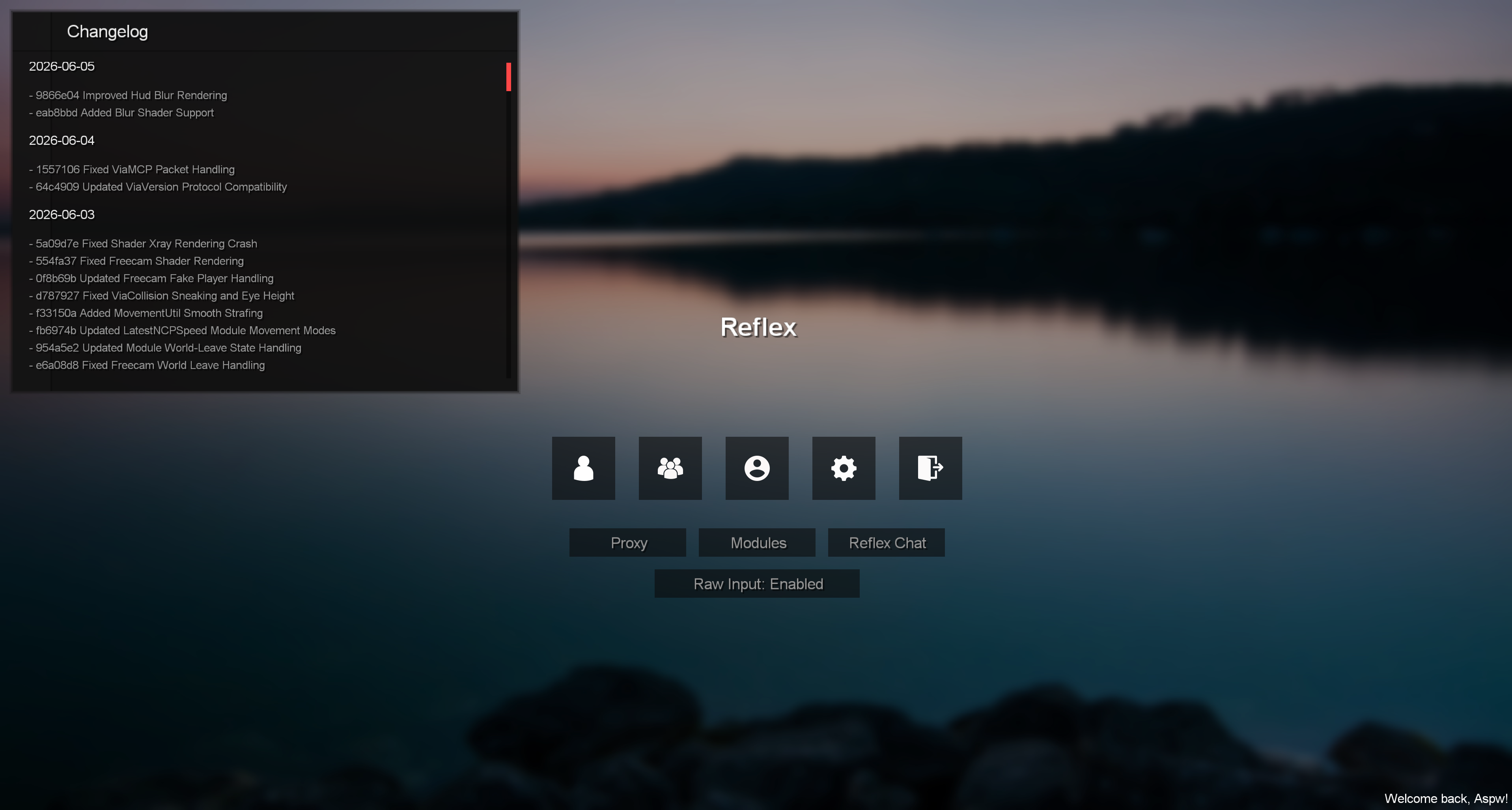Image resolution: width=1512 pixels, height=810 pixels.
Task: Select the 2026-06-05 date heading
Action: 62,66
